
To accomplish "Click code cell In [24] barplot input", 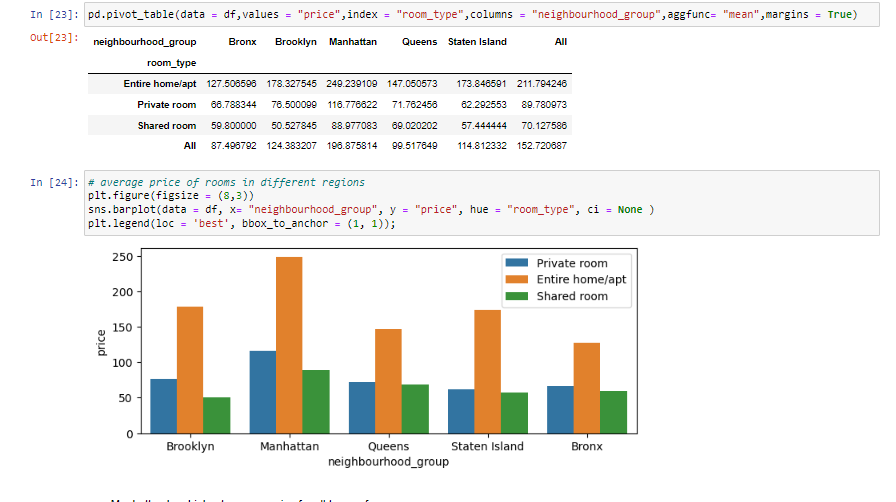I will [482, 203].
